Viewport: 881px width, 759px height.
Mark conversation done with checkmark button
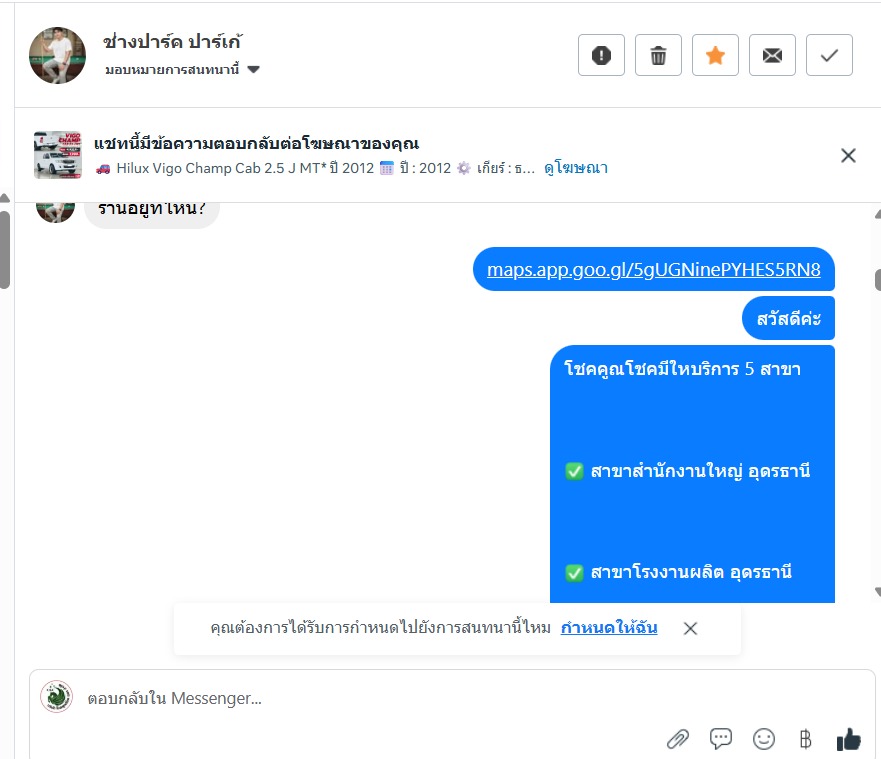click(829, 55)
